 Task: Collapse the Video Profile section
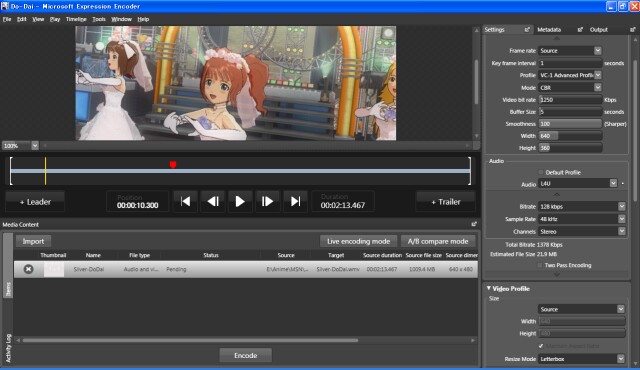pyautogui.click(x=489, y=288)
